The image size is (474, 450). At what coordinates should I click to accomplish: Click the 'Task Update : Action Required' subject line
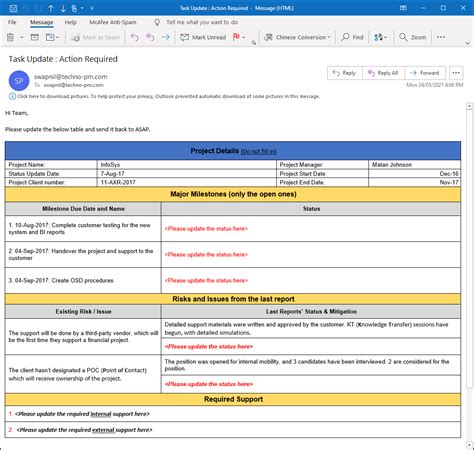point(63,59)
